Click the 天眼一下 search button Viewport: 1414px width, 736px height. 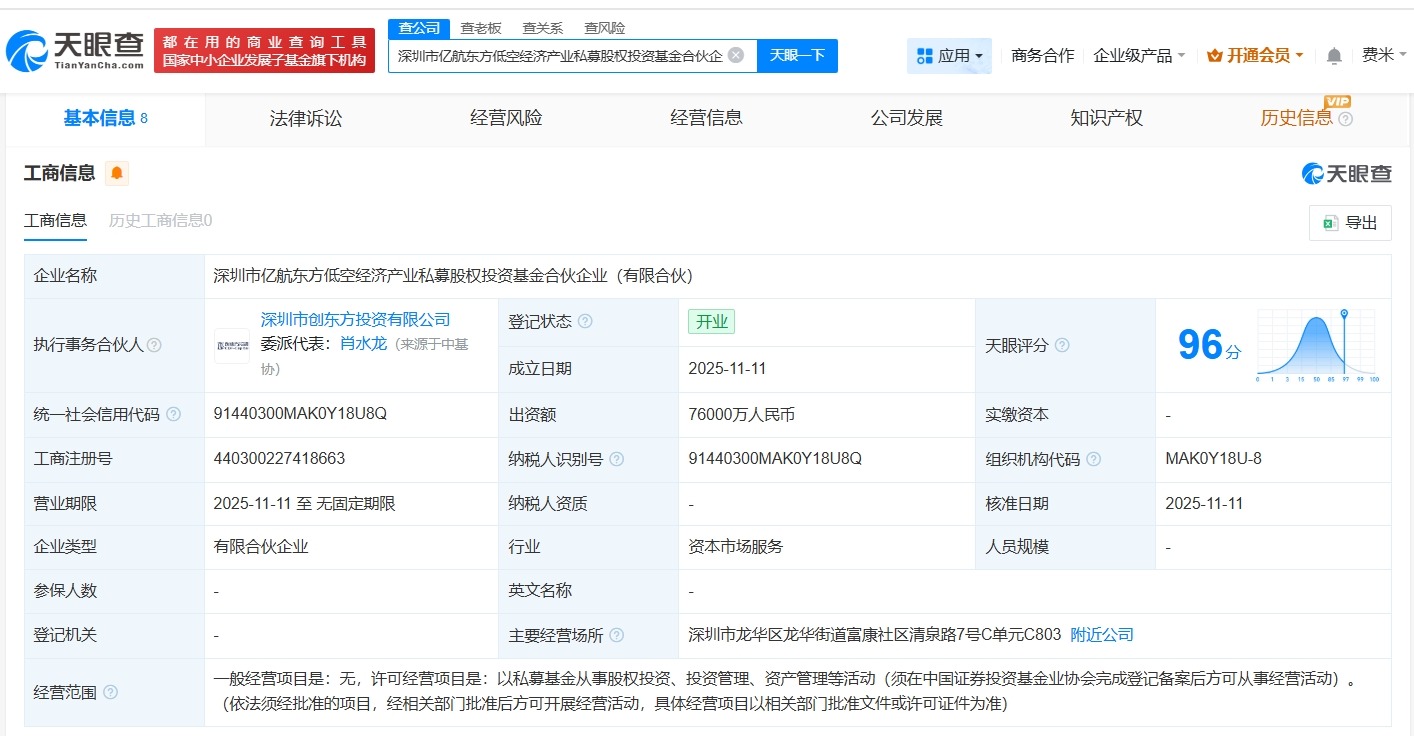[x=799, y=56]
